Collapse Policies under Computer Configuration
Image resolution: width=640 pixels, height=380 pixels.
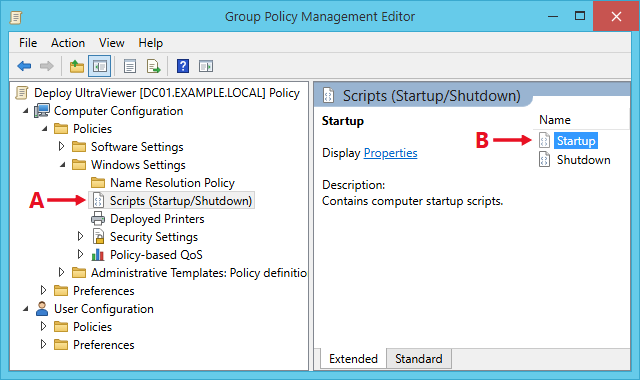coord(44,129)
